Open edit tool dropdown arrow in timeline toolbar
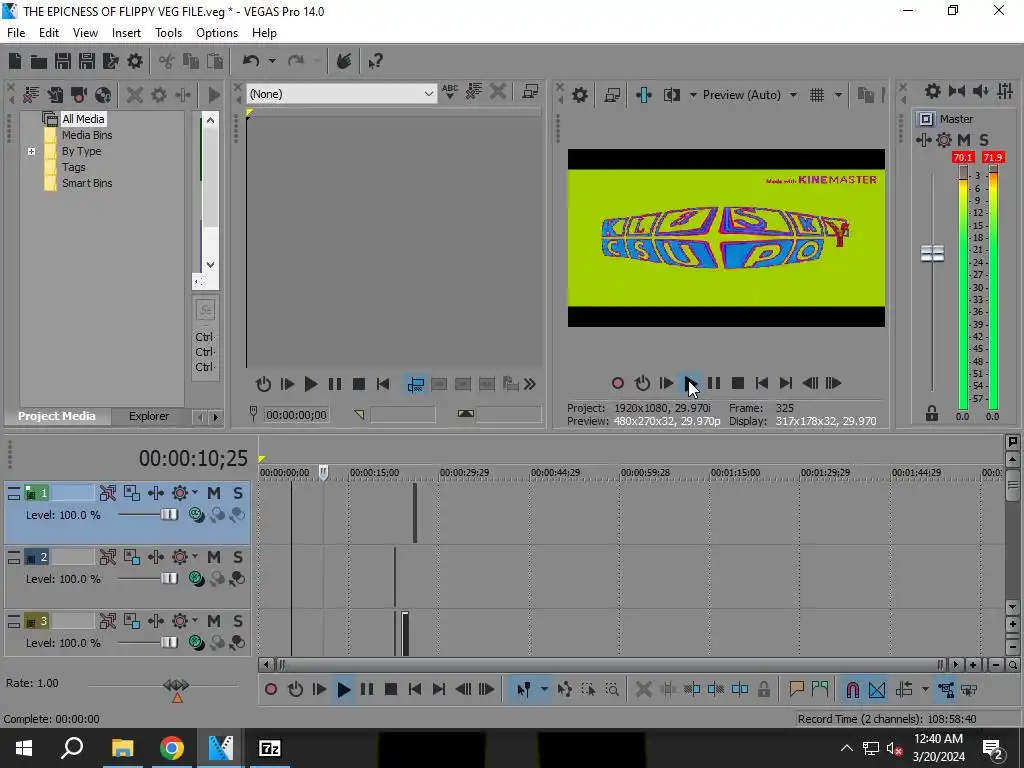Viewport: 1024px width, 768px height. coord(543,690)
